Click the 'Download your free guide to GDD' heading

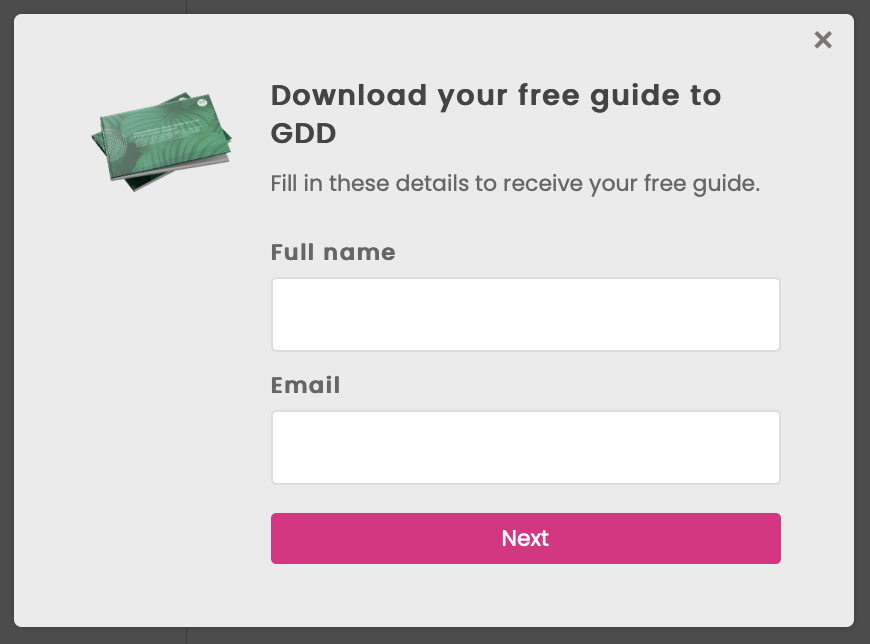[495, 114]
